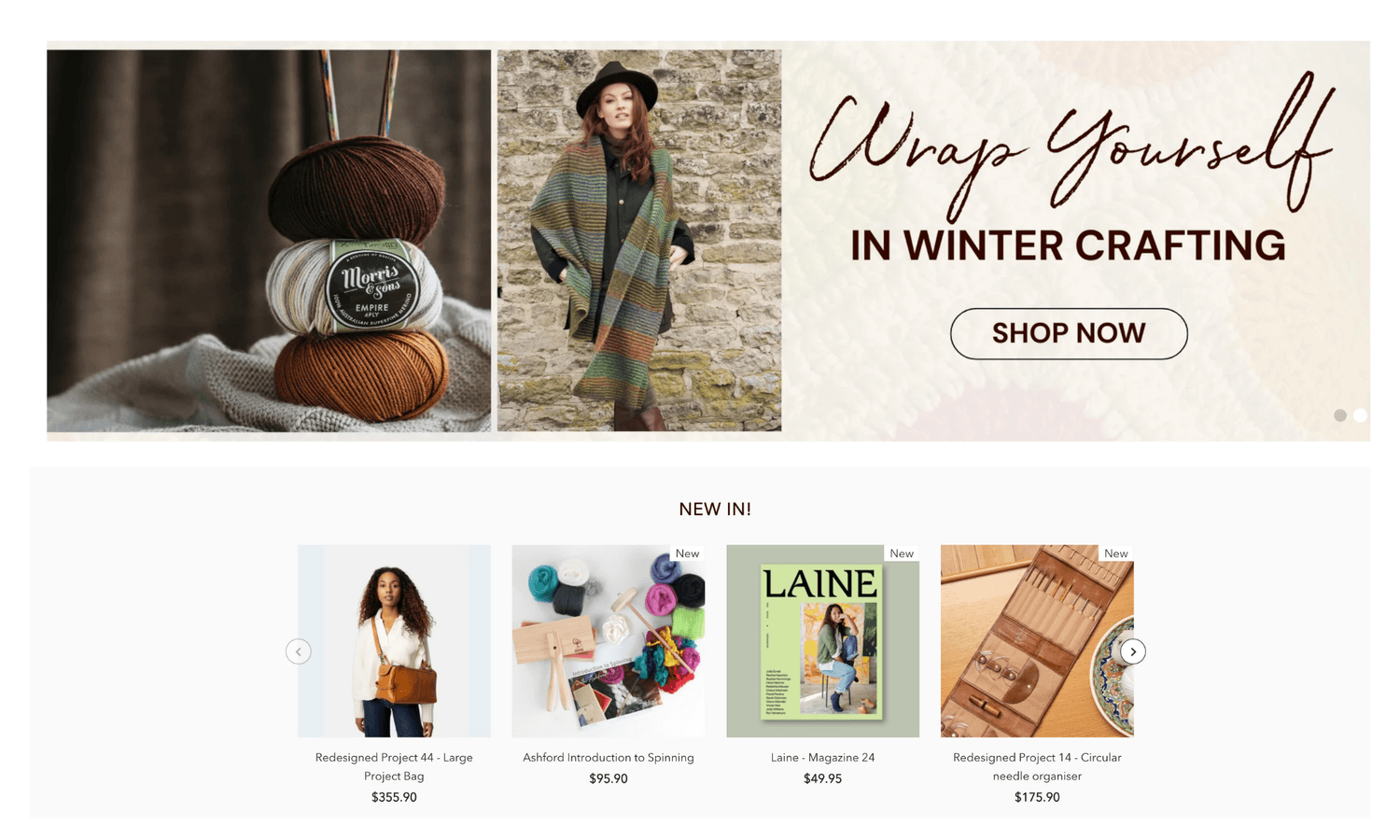
Task: Open the Laine Magazine 24 cover image
Action: pos(822,641)
